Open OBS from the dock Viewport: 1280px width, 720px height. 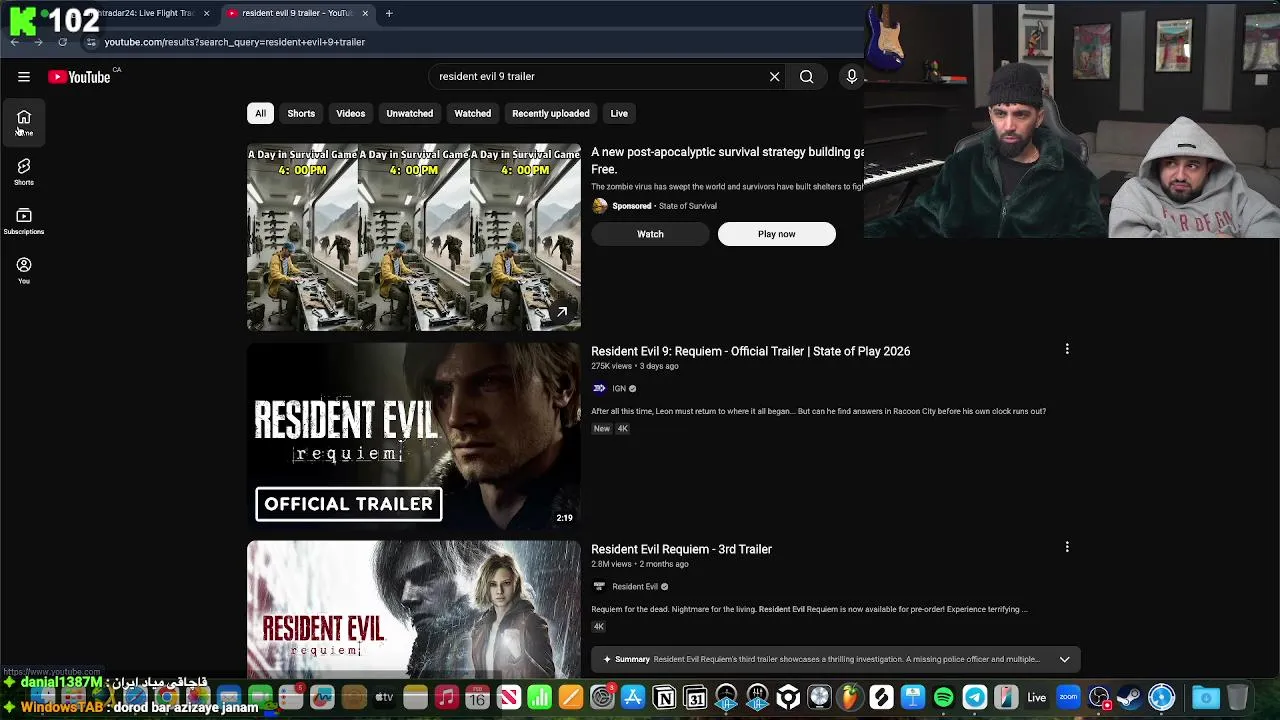point(1099,697)
